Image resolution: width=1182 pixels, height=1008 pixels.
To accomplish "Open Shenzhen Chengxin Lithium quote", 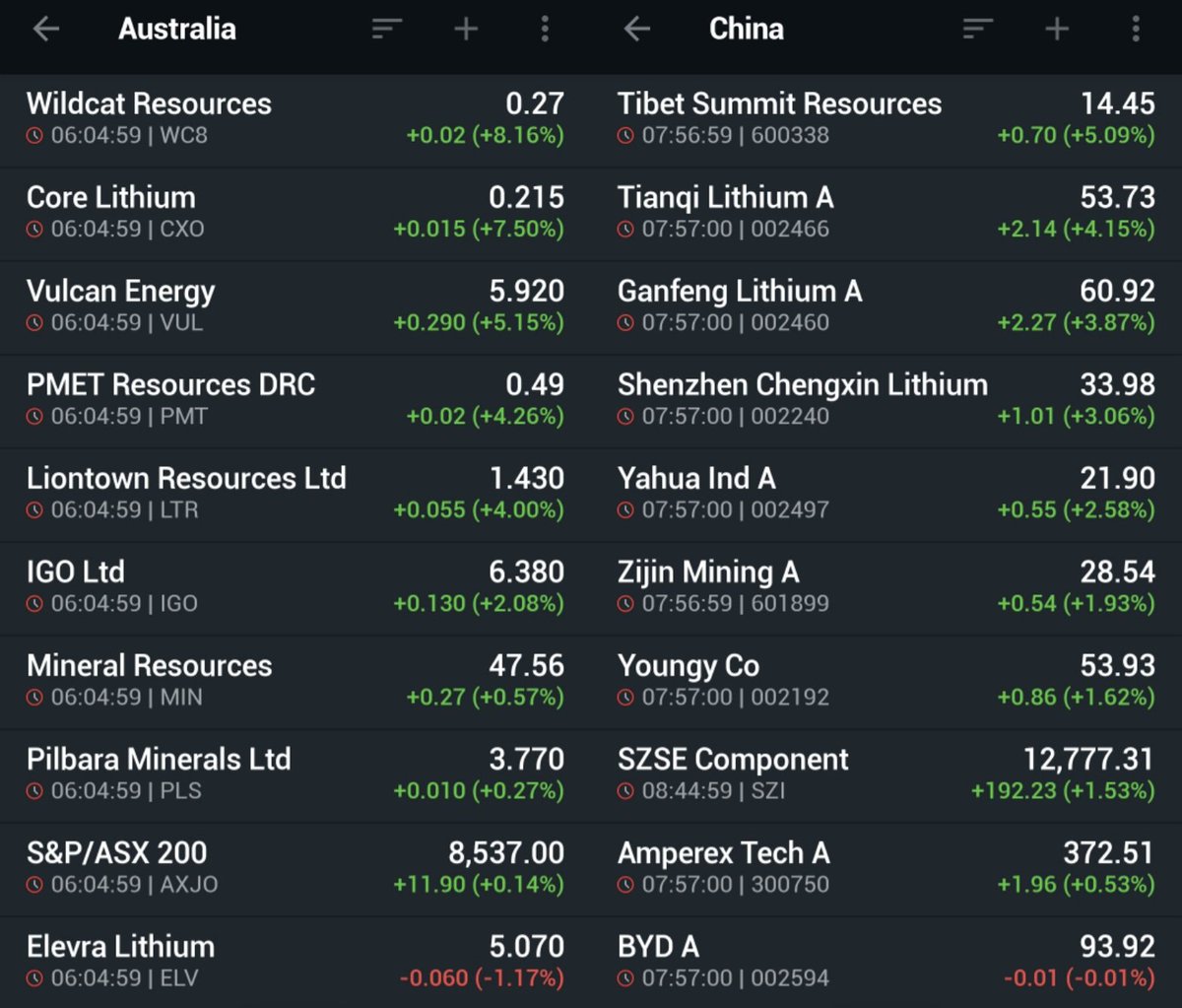I will (x=886, y=401).
